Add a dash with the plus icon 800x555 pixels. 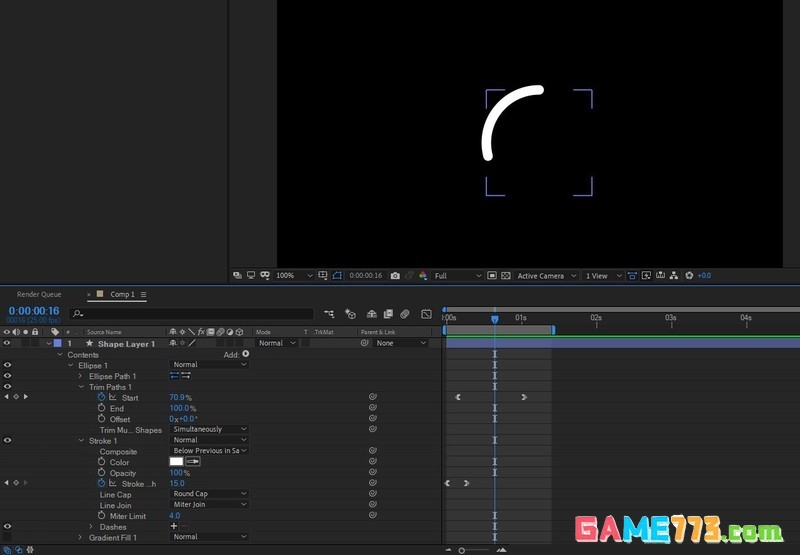174,526
